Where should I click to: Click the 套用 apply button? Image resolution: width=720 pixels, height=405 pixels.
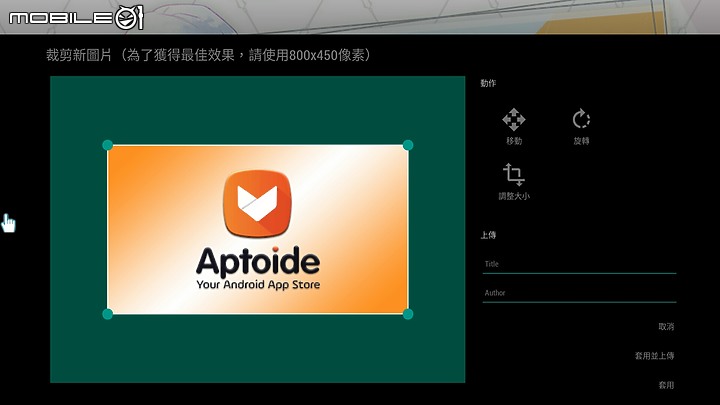pyautogui.click(x=666, y=385)
